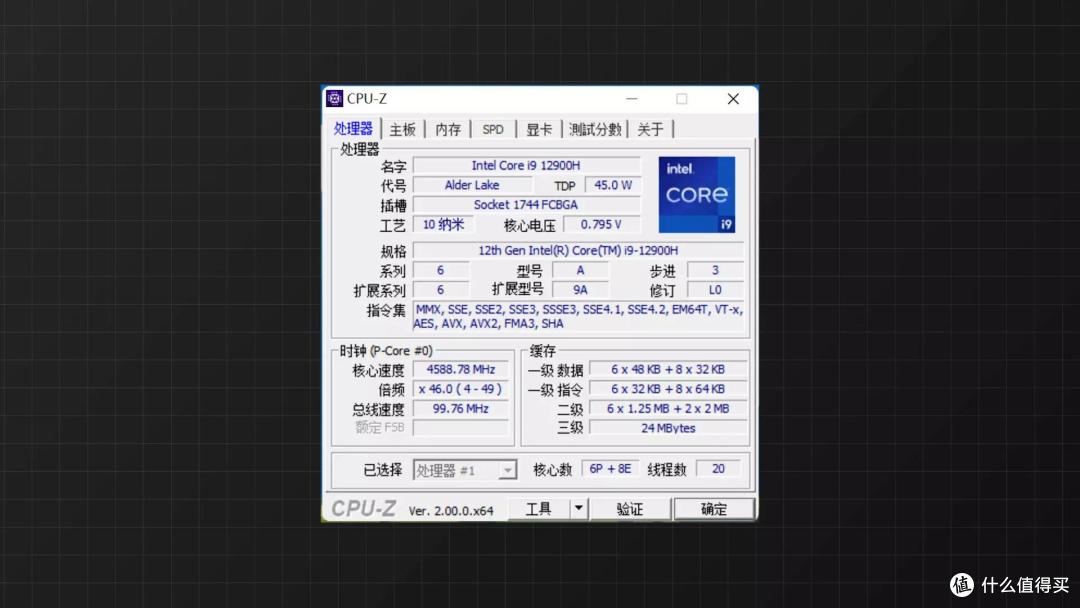Click the stepping value 3

tap(715, 271)
